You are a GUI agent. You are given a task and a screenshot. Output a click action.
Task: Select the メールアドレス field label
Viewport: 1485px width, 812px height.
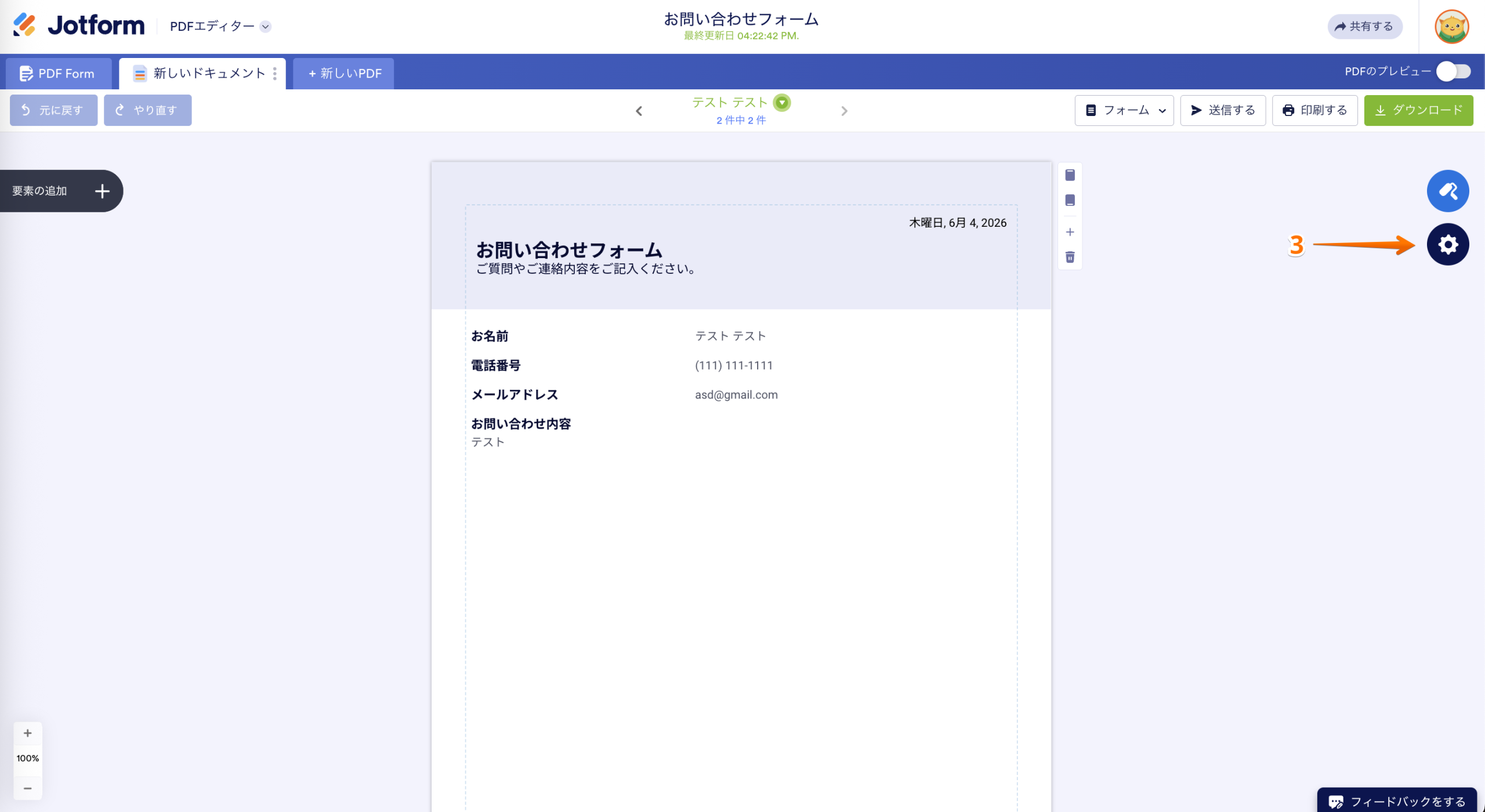pos(515,394)
